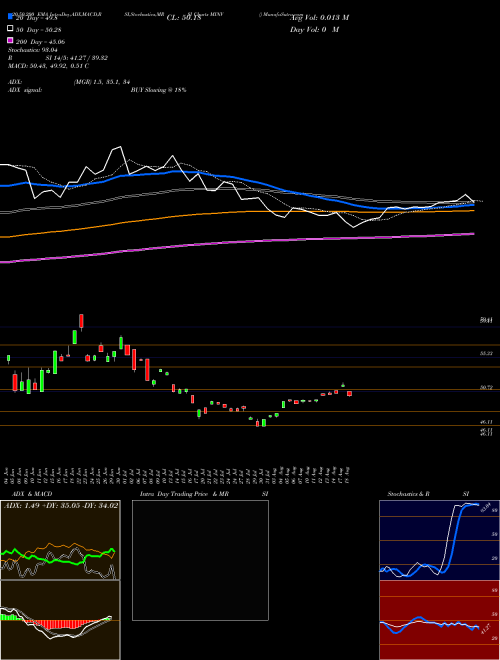This screenshot has height=660, width=500.
Task: Open the MACD histogram thumbnail chart
Action: pyautogui.click(x=60, y=620)
